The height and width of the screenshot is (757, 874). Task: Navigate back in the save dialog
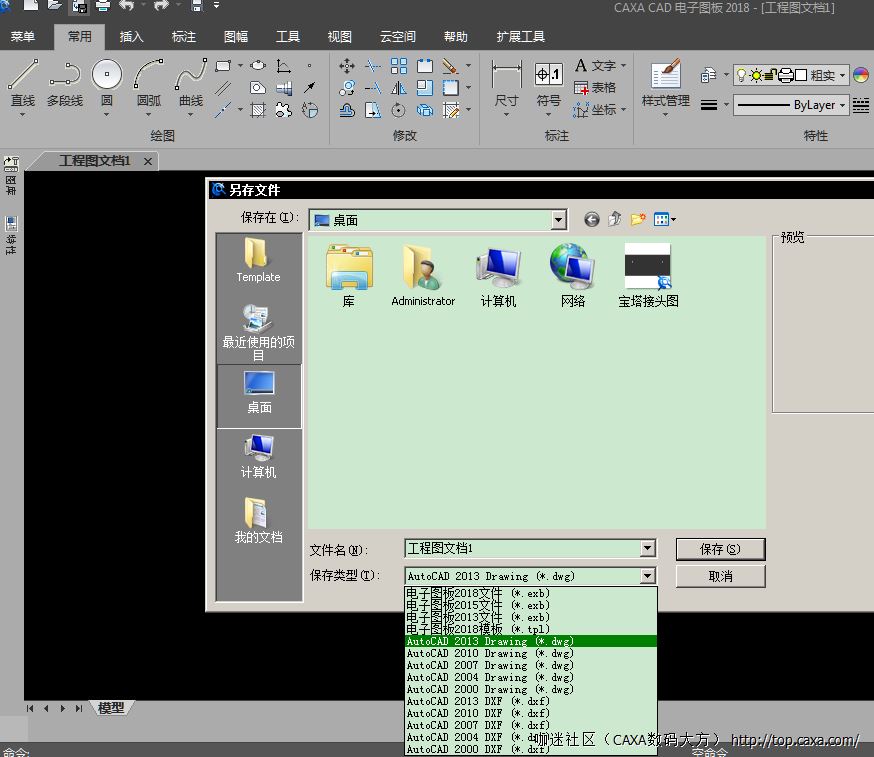click(592, 220)
